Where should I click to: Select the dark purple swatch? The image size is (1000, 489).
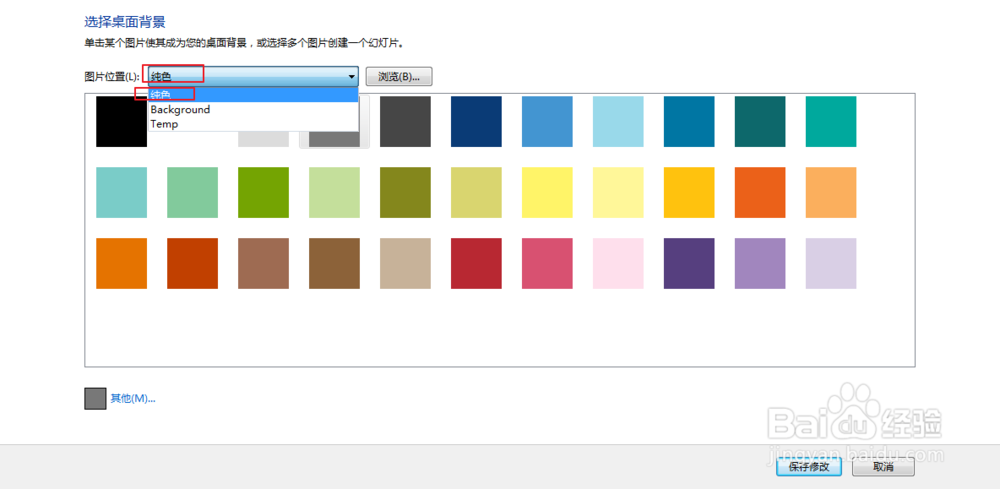click(689, 263)
